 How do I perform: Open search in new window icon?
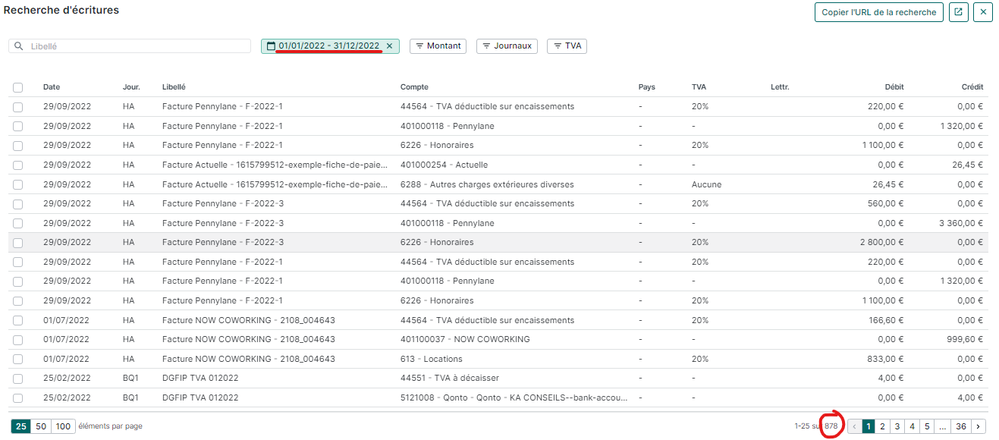click(x=958, y=12)
